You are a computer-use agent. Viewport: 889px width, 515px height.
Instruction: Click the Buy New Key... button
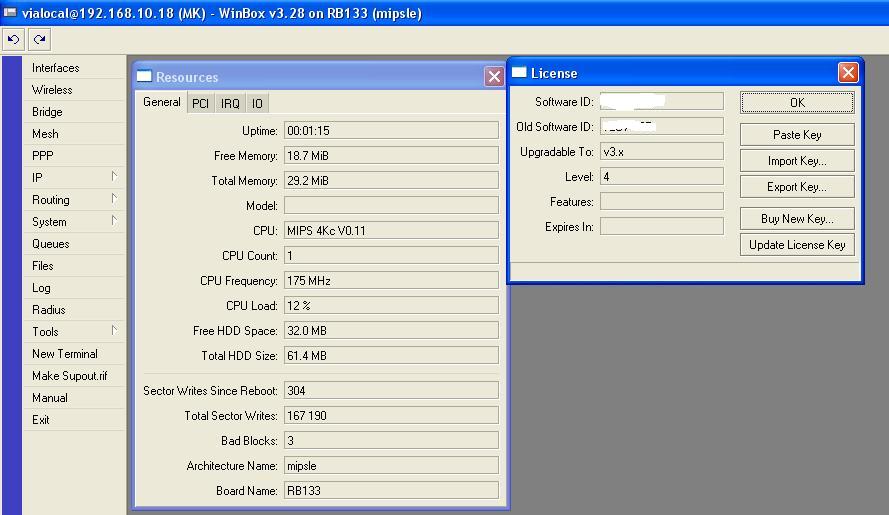797,219
